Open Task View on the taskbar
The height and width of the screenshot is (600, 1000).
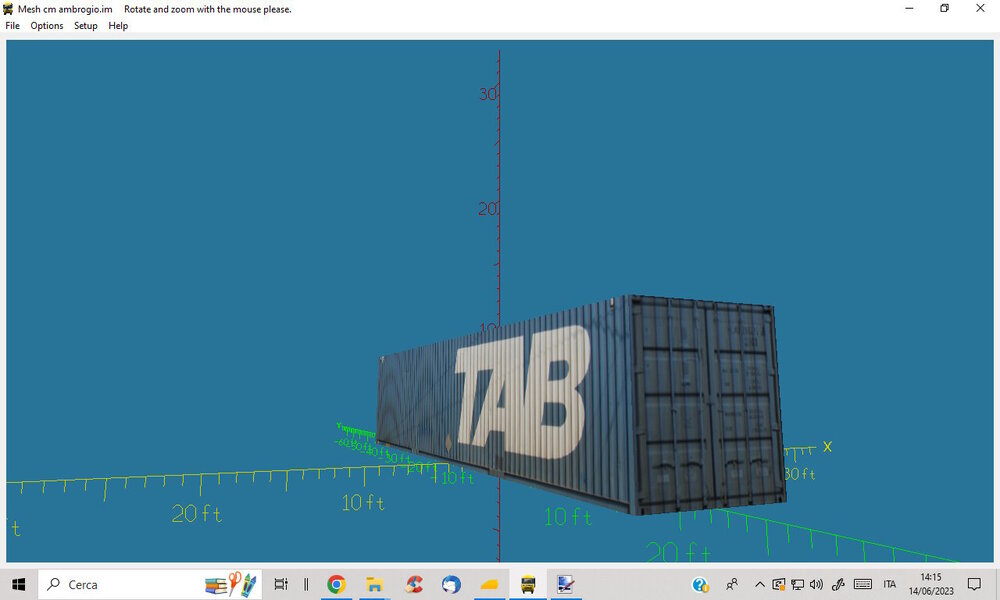click(x=281, y=584)
